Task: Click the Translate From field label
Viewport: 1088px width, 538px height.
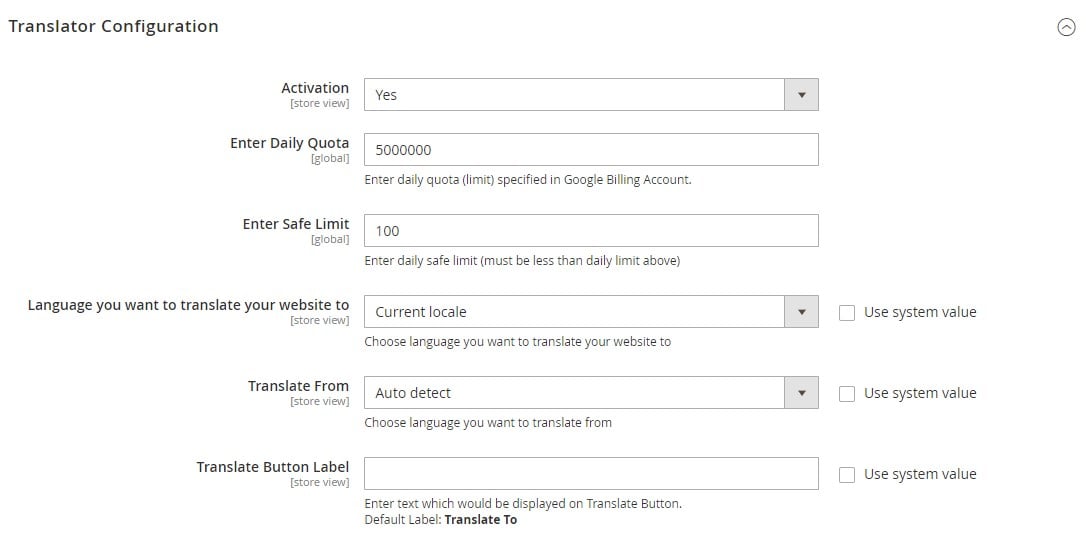Action: [298, 386]
